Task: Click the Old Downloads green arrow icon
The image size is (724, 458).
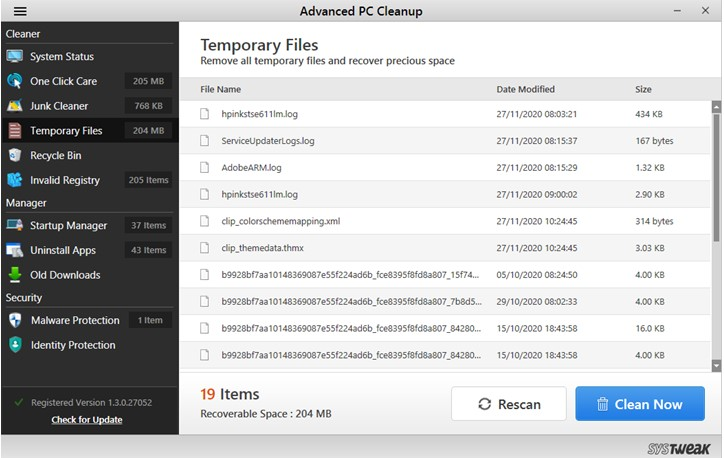Action: pyautogui.click(x=15, y=275)
